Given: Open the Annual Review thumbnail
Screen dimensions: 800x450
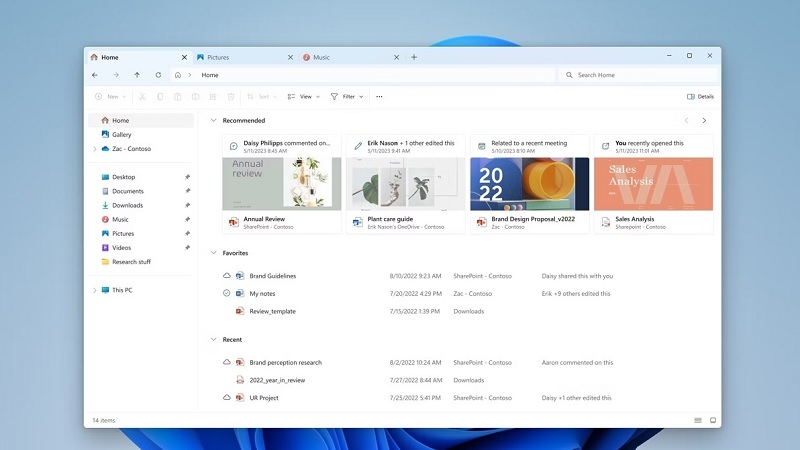Looking at the screenshot, I should 282,184.
